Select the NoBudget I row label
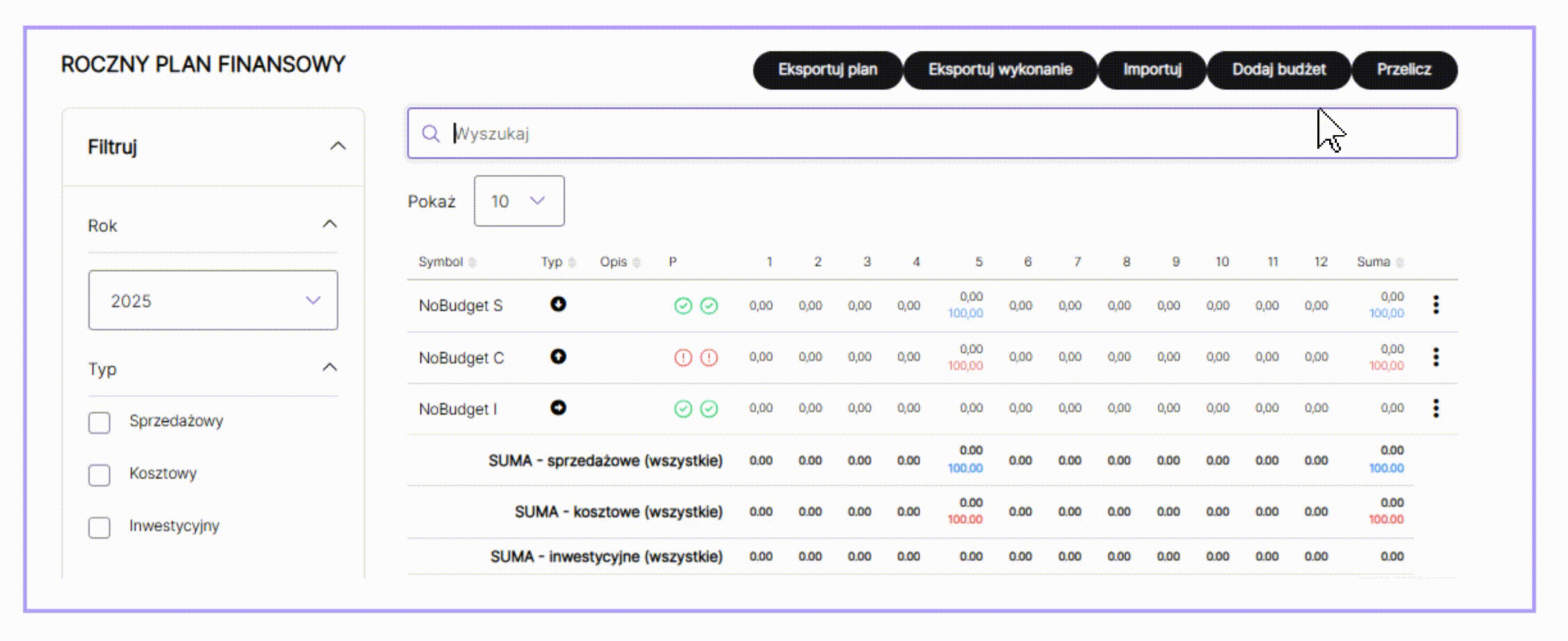The height and width of the screenshot is (641, 1568). (x=458, y=409)
